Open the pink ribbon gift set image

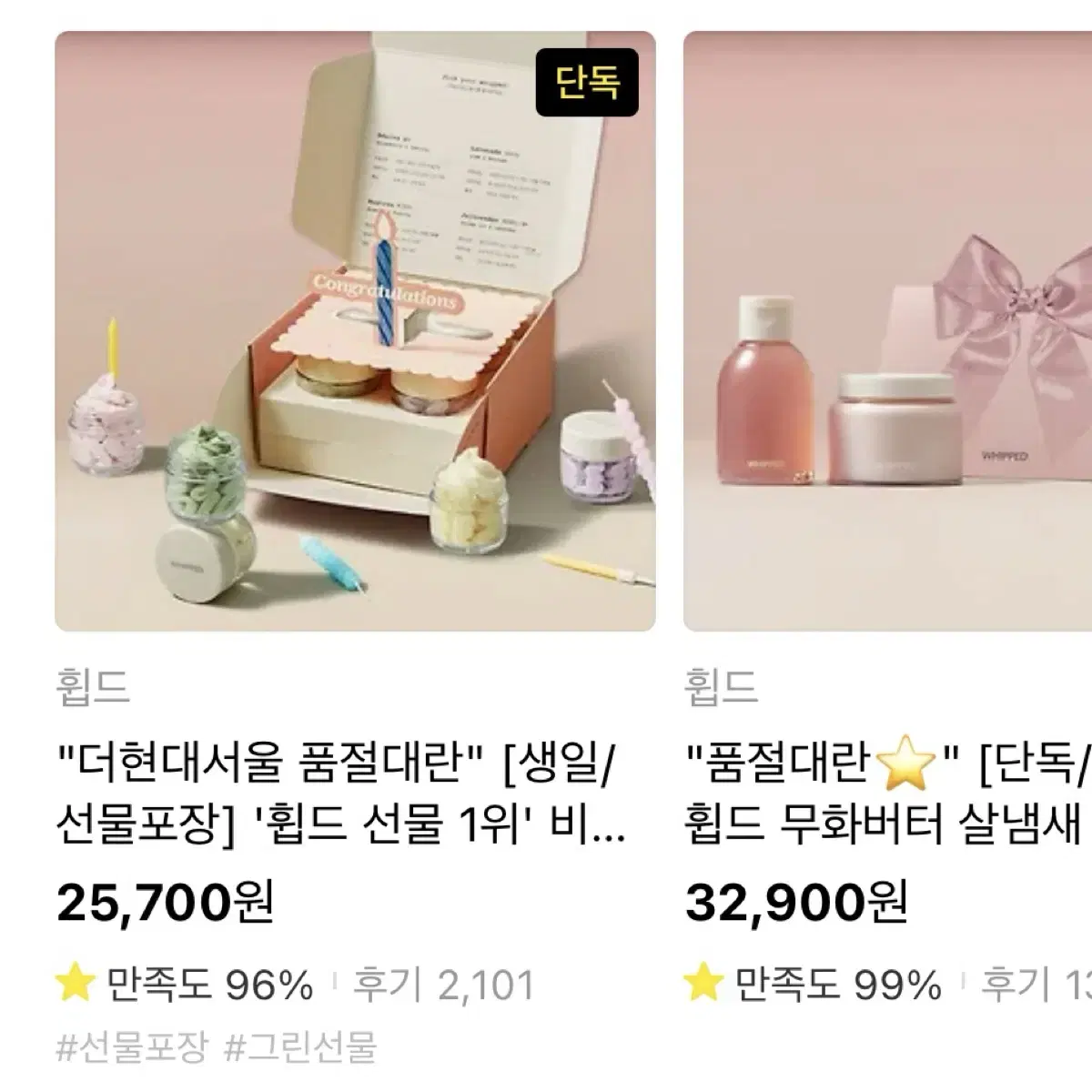point(887,331)
